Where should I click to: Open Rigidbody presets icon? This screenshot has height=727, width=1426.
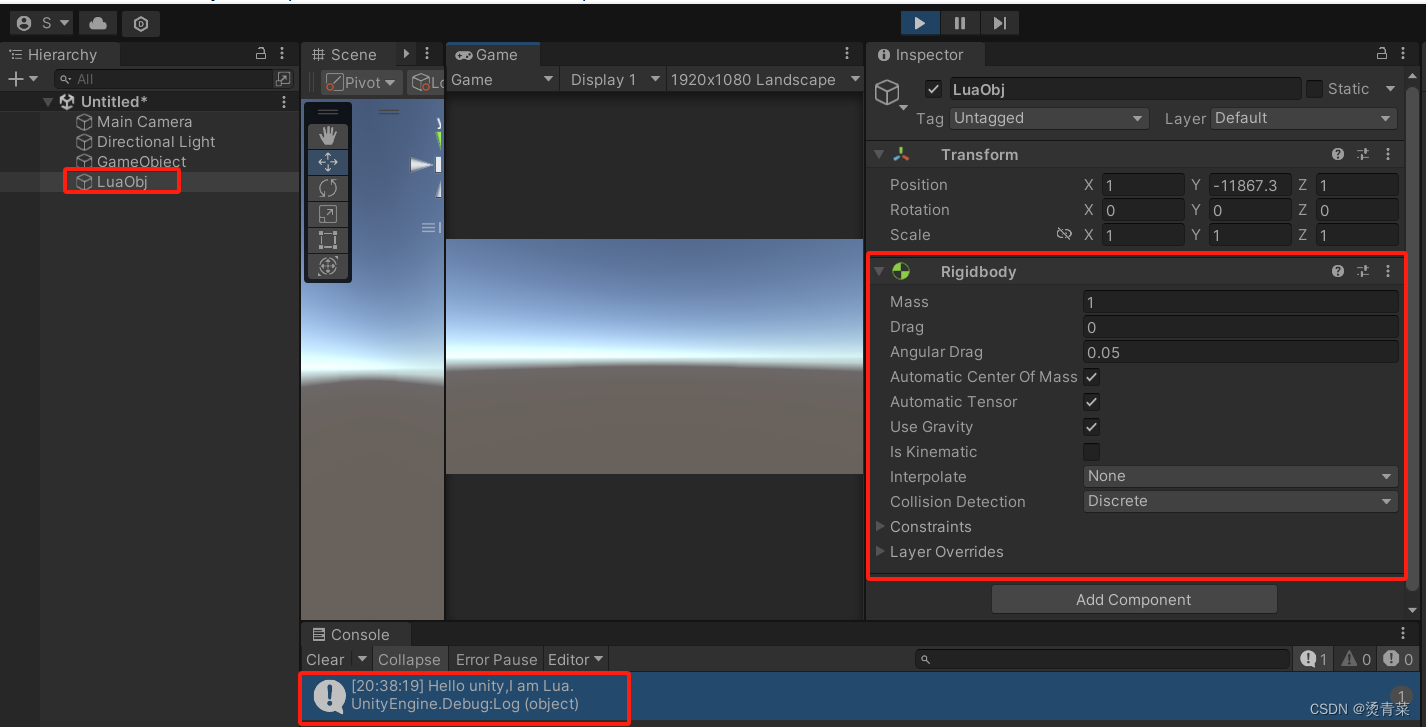click(1363, 272)
